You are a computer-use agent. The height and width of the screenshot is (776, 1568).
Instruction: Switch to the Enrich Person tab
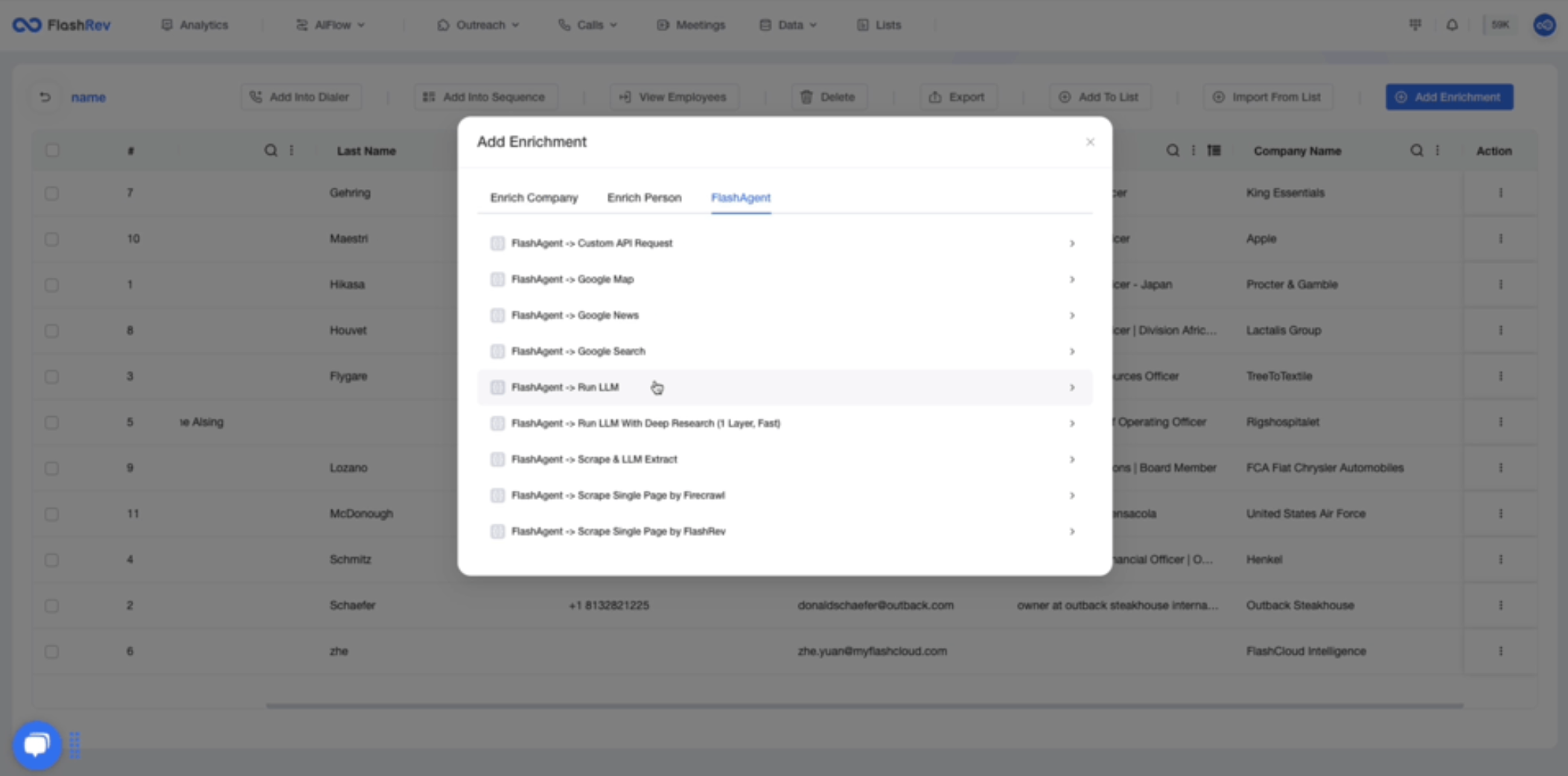(644, 197)
